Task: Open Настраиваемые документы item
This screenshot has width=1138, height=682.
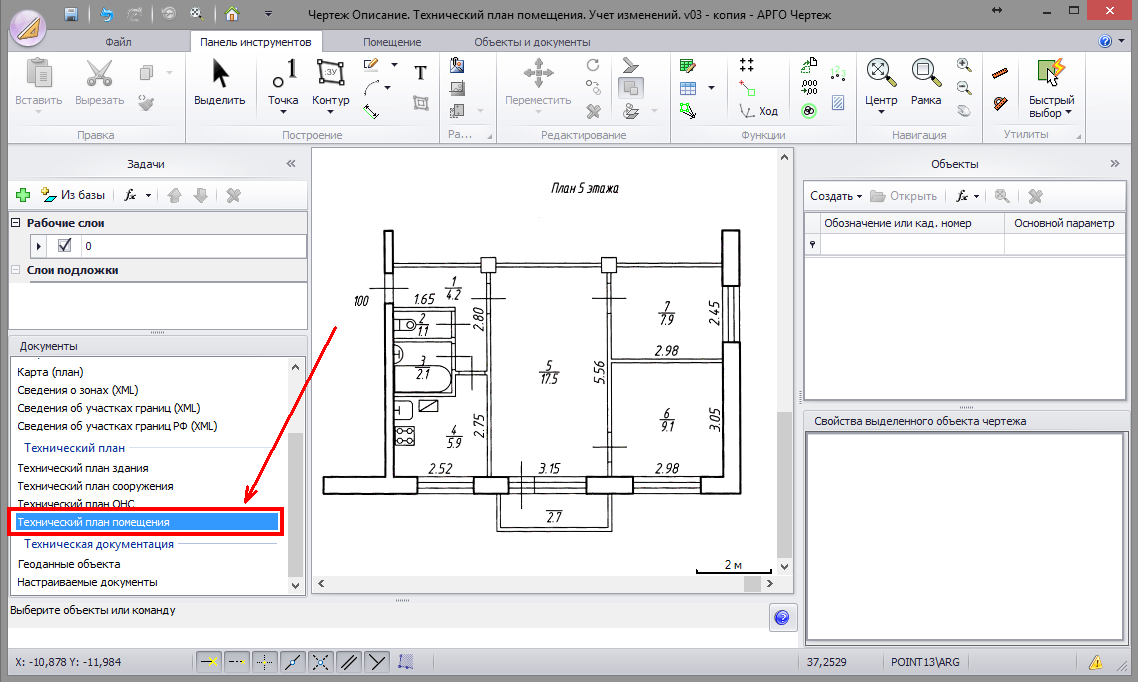Action: tap(87, 582)
